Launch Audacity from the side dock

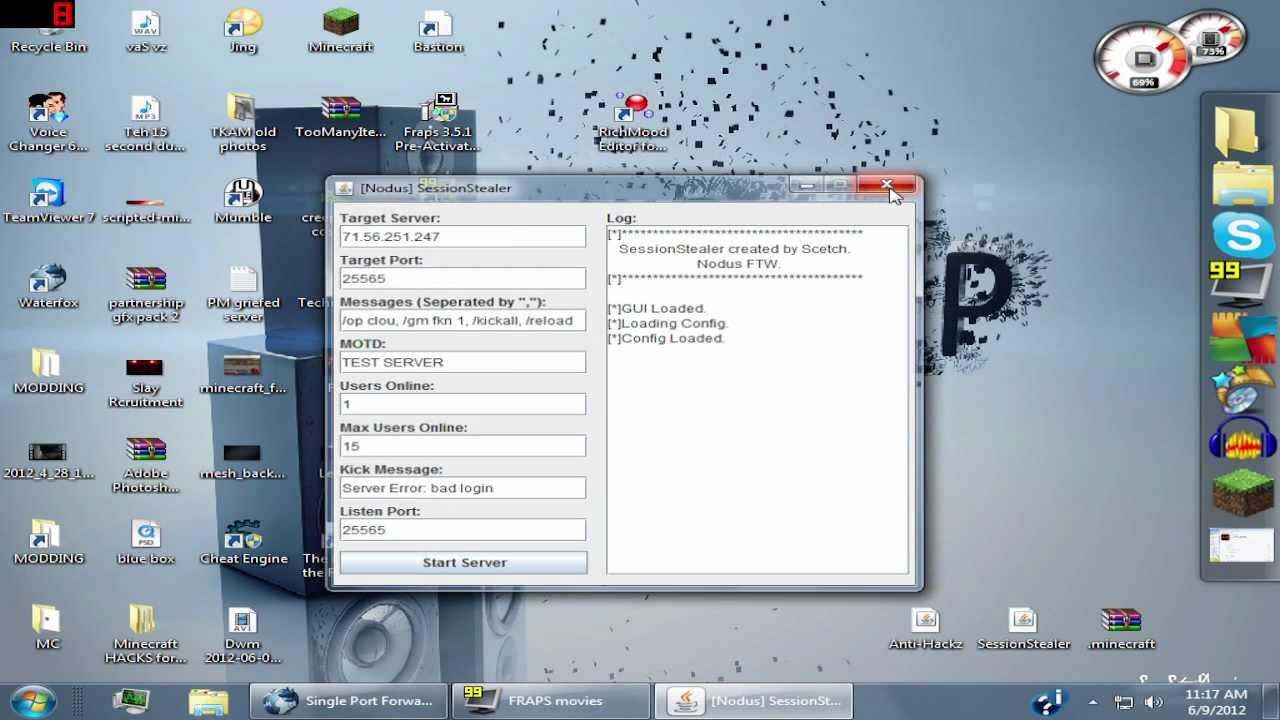(x=1243, y=438)
